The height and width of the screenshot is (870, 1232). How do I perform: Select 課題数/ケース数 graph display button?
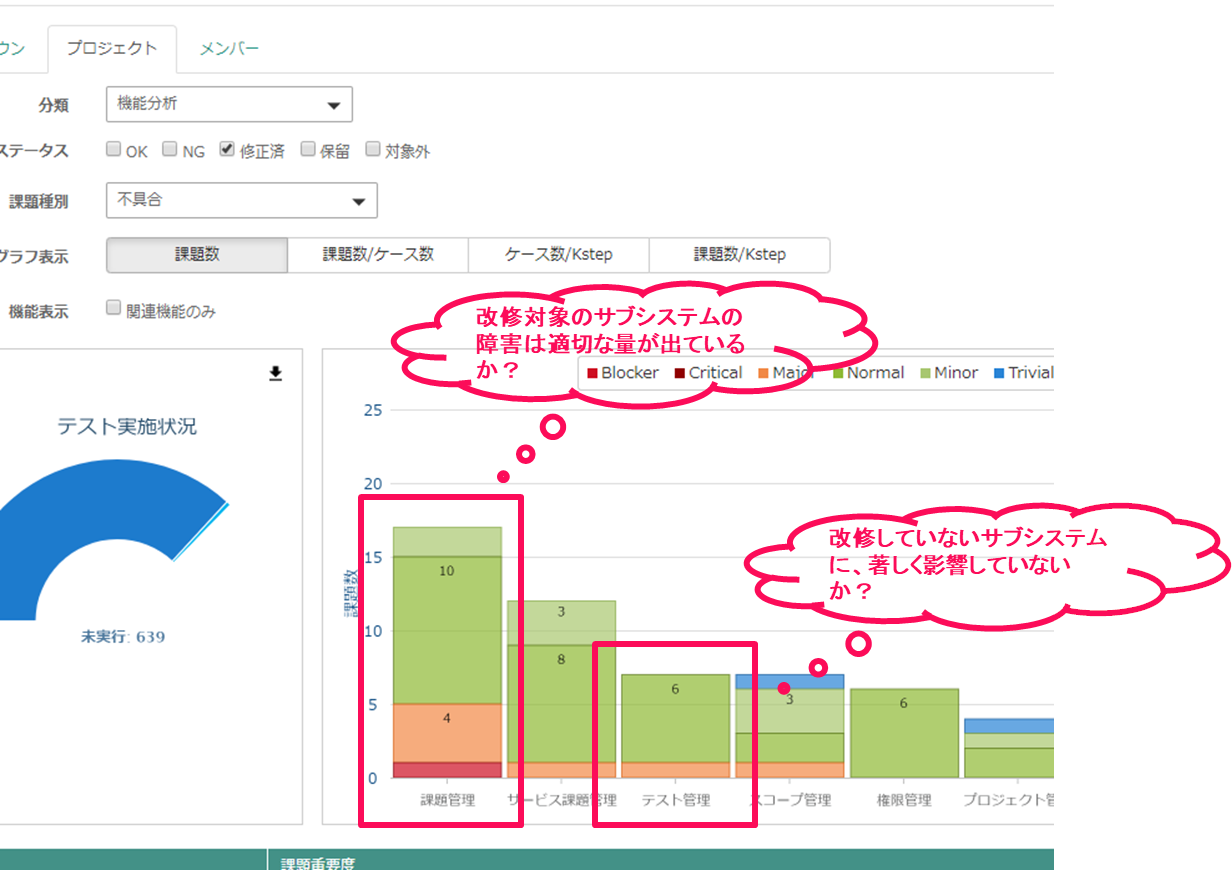[378, 255]
